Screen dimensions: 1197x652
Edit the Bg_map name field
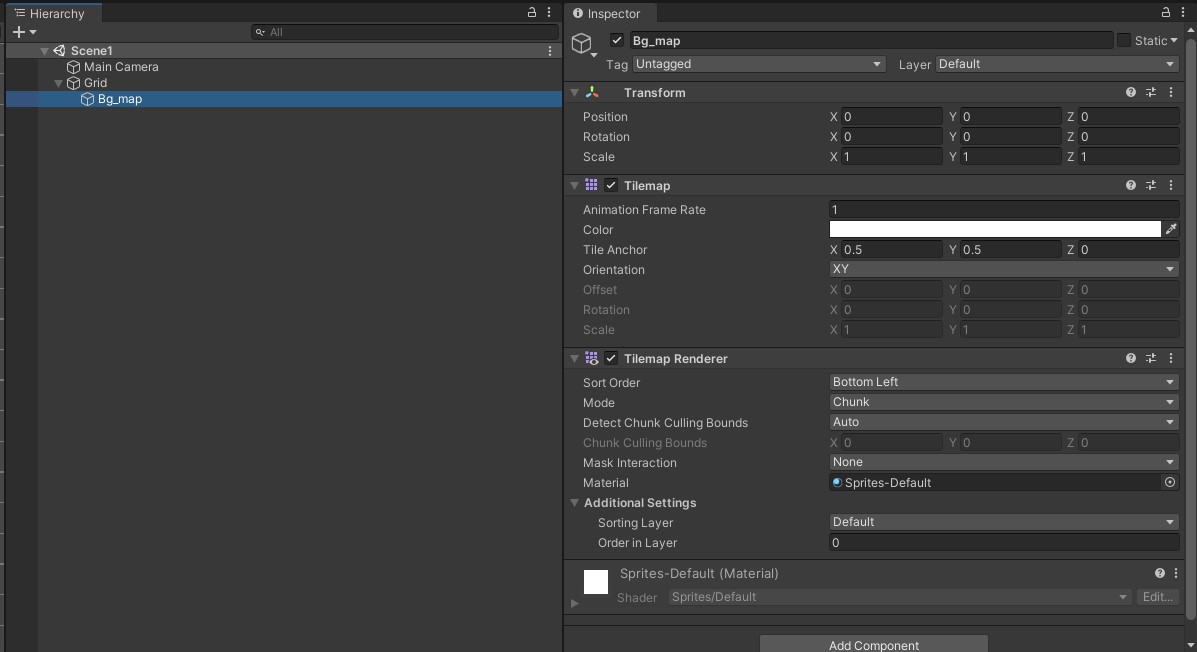click(x=871, y=40)
